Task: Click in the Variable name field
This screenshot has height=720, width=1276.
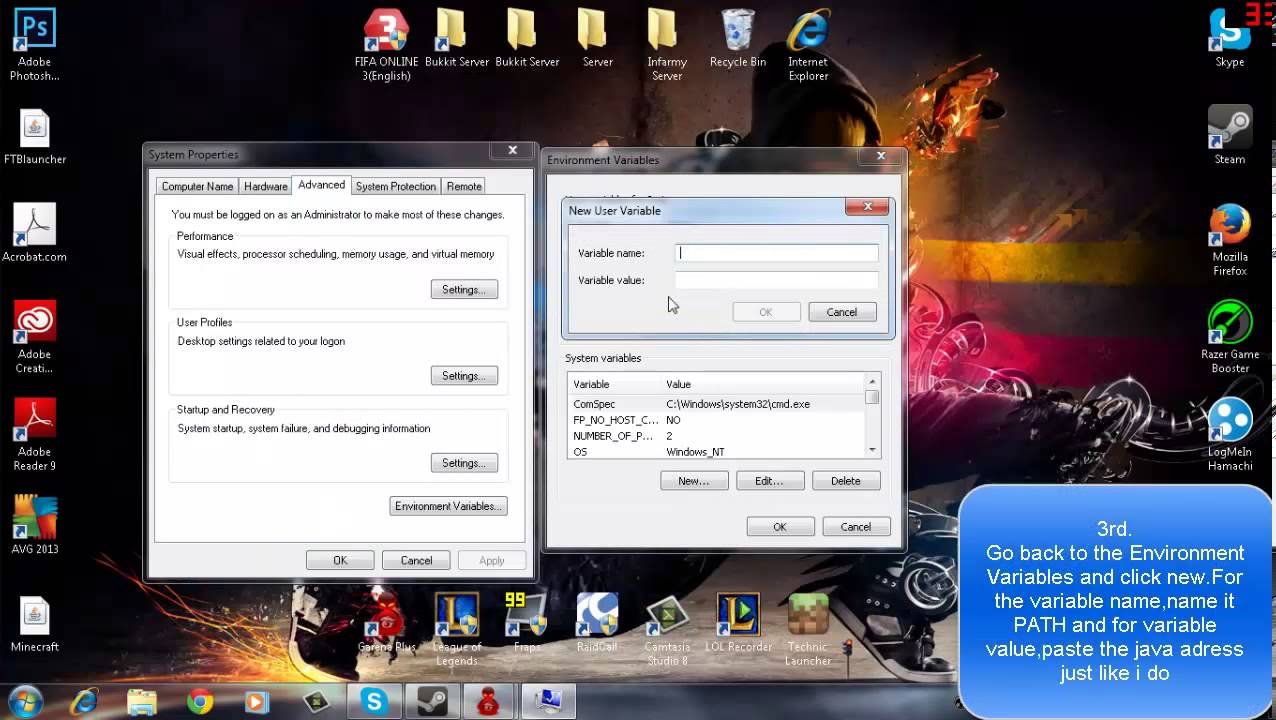Action: (x=776, y=253)
